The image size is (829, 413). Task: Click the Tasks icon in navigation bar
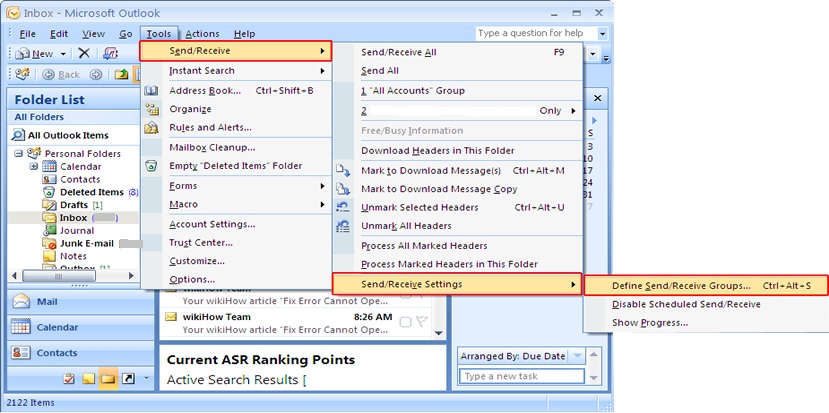[x=69, y=379]
